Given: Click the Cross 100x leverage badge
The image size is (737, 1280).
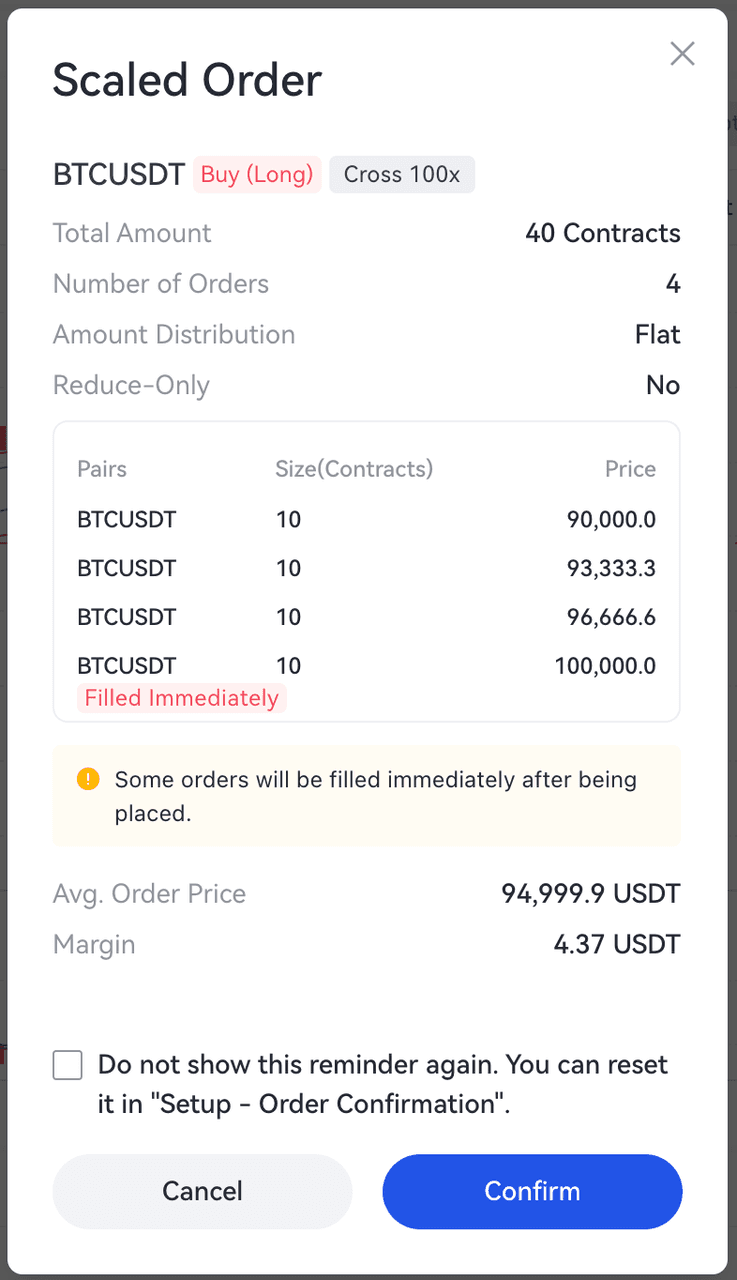Looking at the screenshot, I should click(402, 175).
